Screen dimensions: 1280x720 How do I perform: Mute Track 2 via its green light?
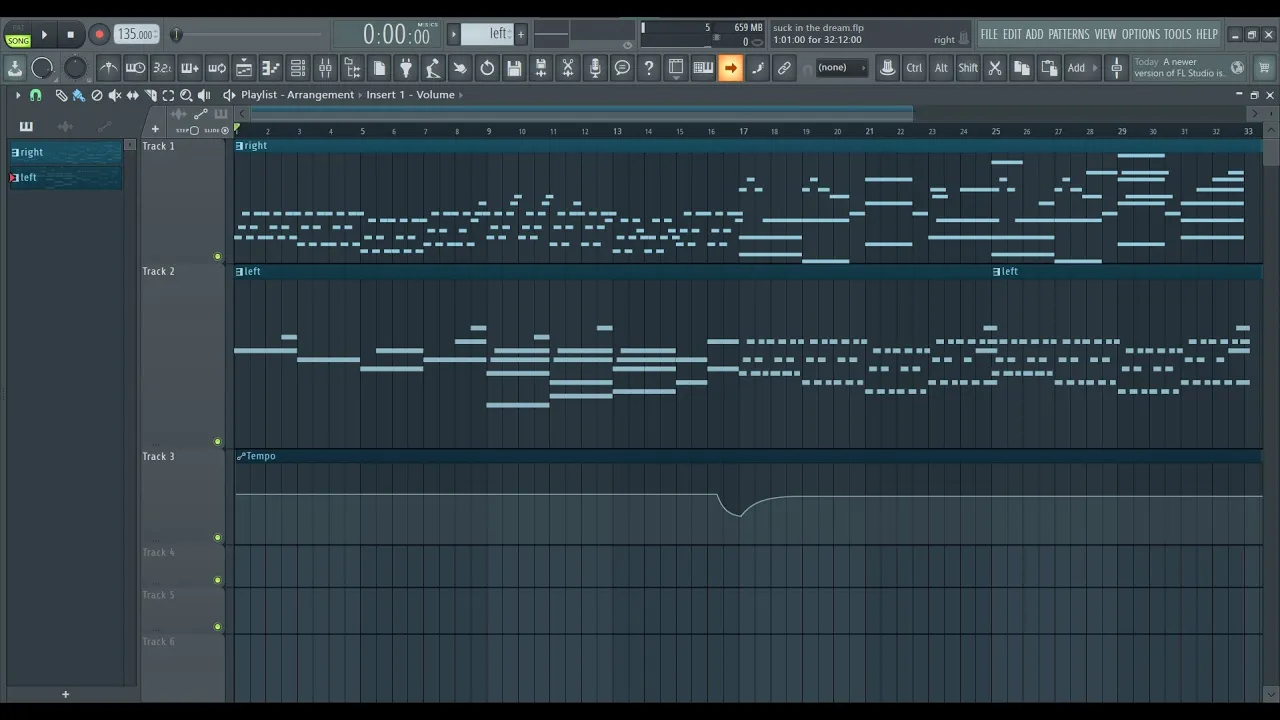coord(218,442)
